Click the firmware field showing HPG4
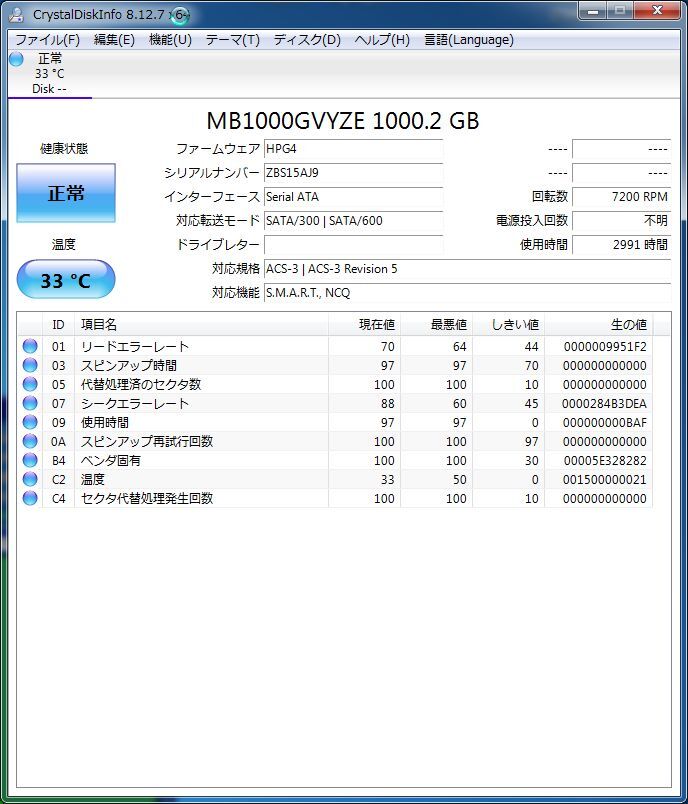The image size is (688, 804). click(x=353, y=149)
